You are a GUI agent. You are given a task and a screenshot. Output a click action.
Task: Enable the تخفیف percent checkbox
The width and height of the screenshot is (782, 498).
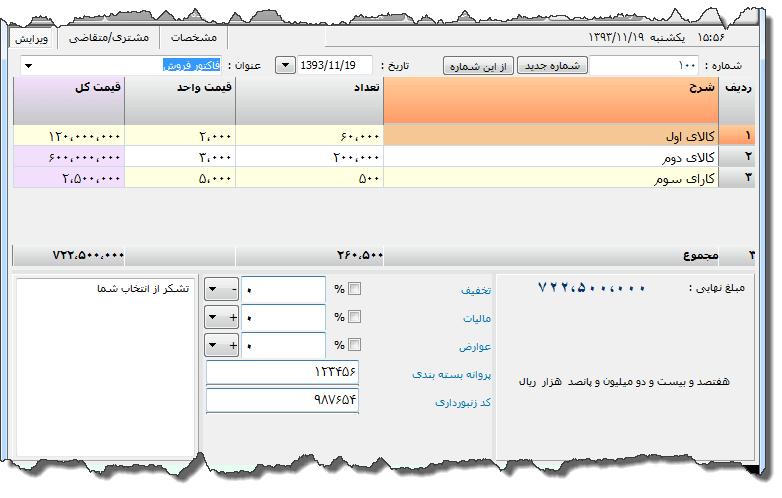point(354,289)
